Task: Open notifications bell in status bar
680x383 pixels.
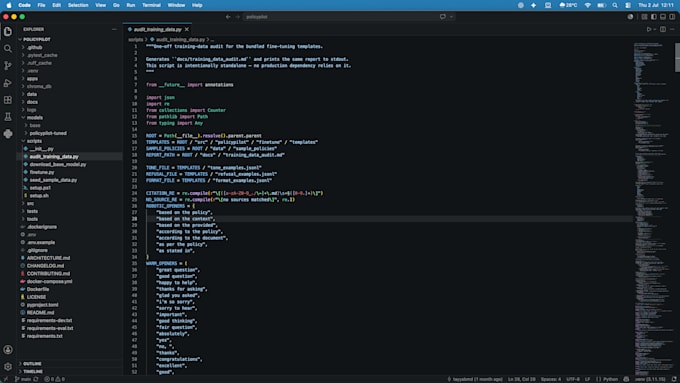Action: tap(674, 379)
